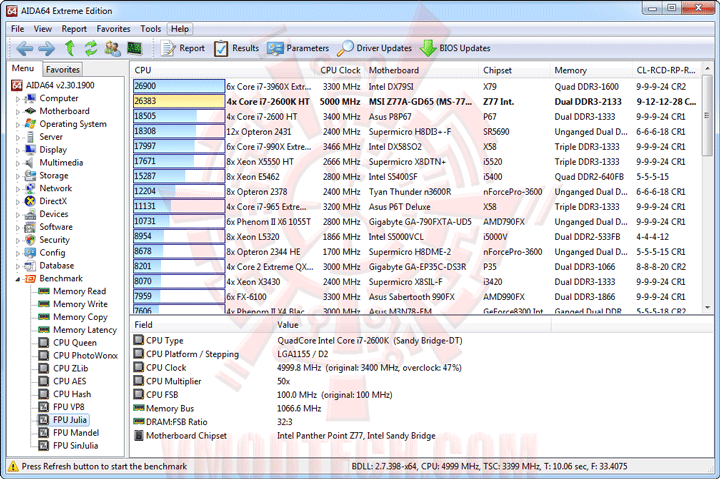Expand the Network tree node
Viewport: 720px width, 479px height.
(x=18, y=189)
